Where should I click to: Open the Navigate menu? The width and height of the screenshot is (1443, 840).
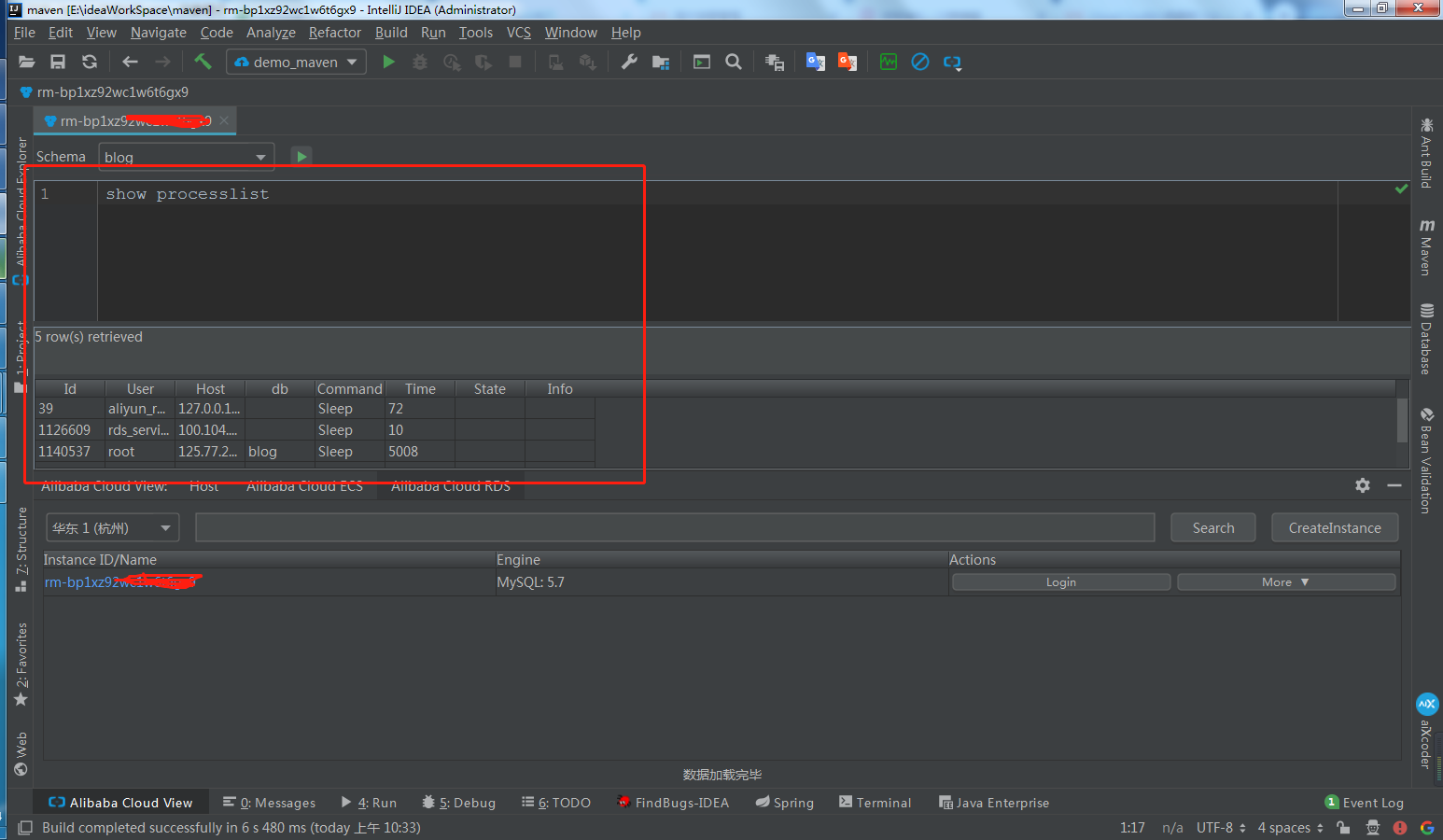159,33
